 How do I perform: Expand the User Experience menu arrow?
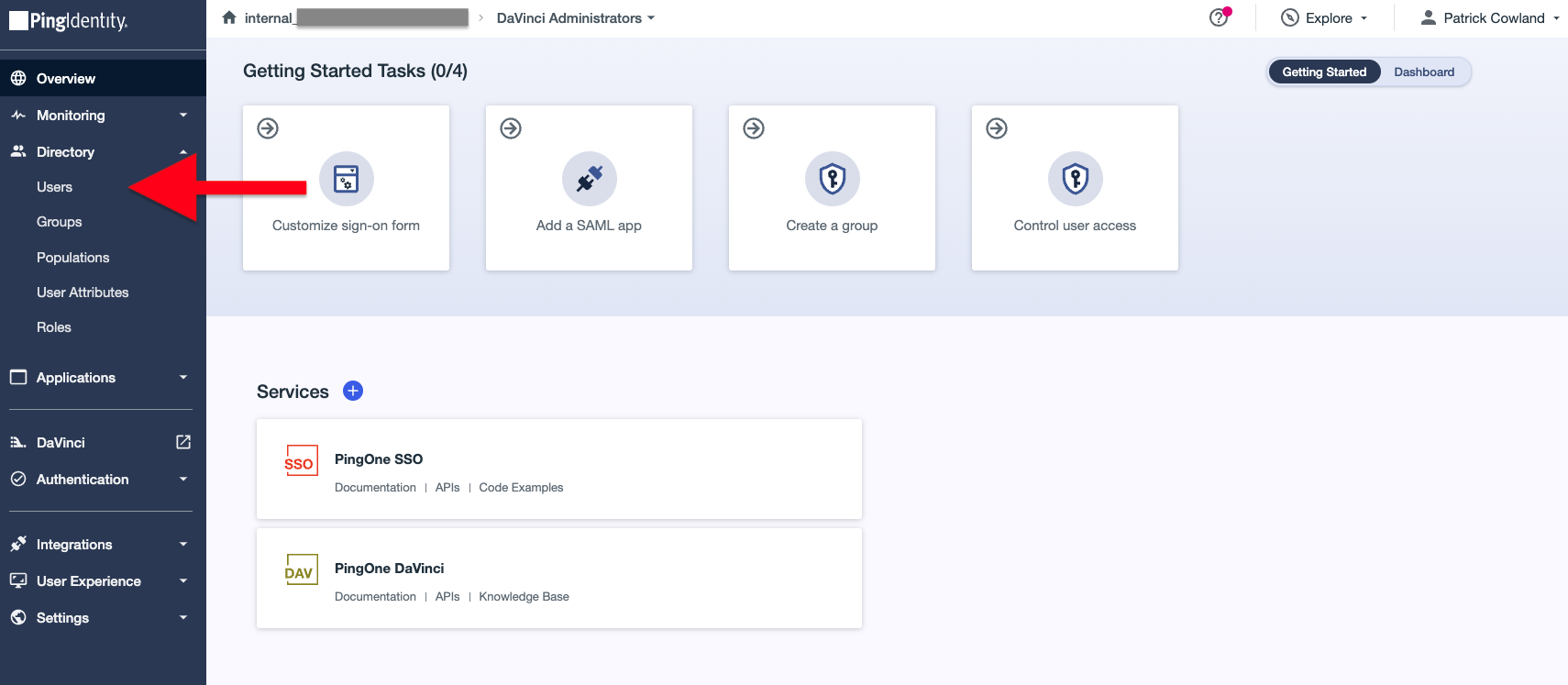pos(183,580)
